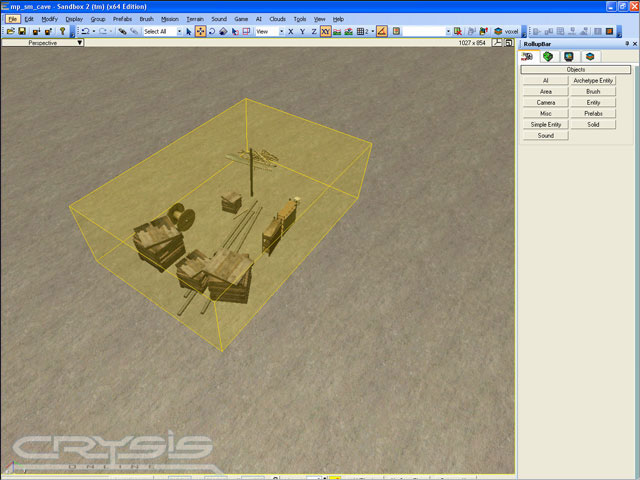Open the Layers tab in RollupBar
This screenshot has height=480, width=640.
[x=590, y=56]
